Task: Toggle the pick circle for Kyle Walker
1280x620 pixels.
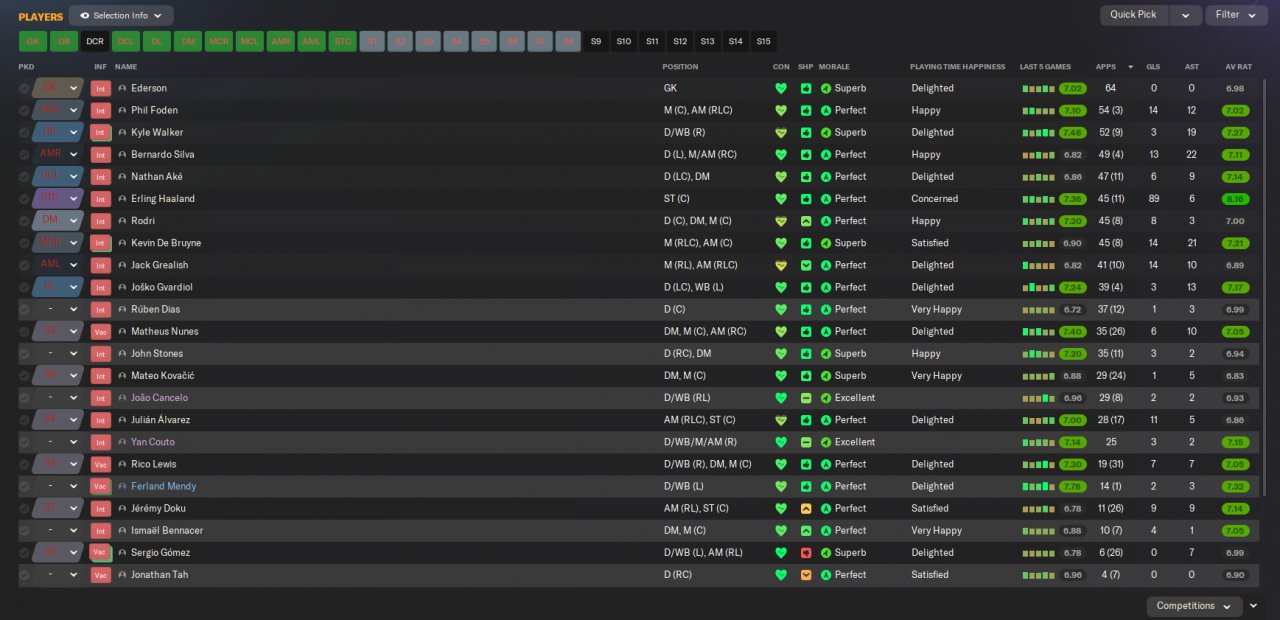Action: (24, 132)
